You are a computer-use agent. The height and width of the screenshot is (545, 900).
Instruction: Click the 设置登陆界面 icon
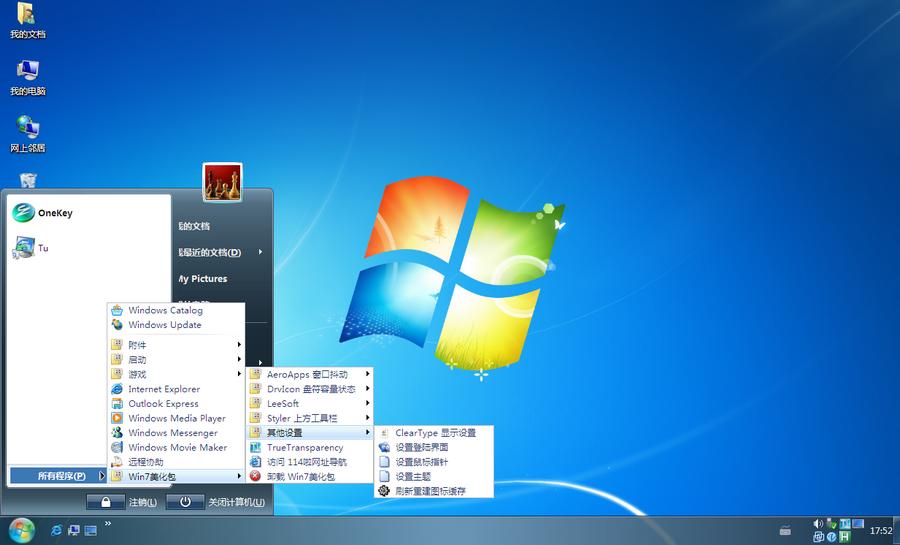click(x=384, y=447)
